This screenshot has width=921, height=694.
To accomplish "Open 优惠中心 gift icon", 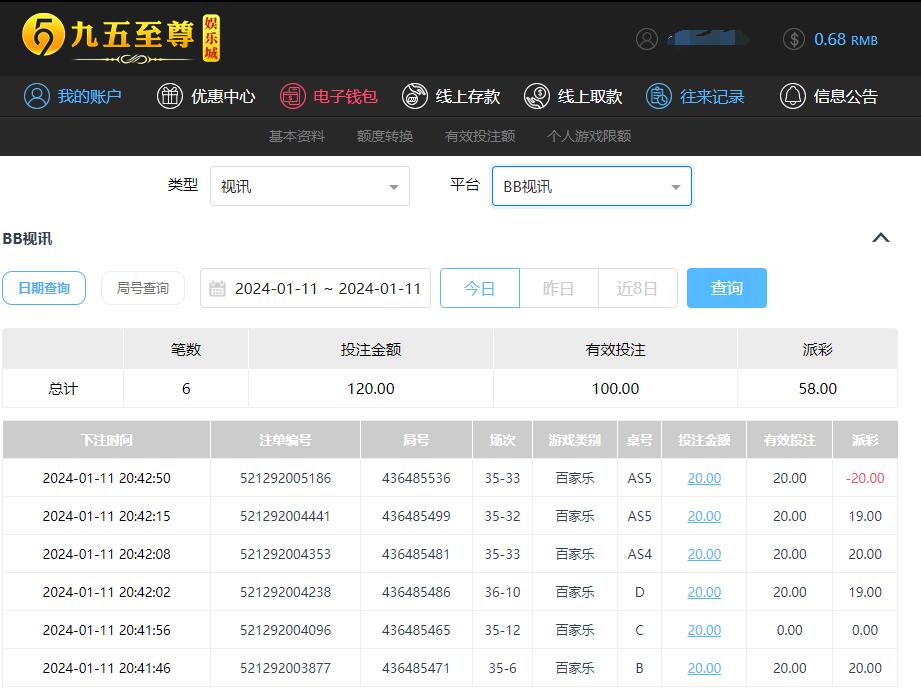I will click(170, 96).
